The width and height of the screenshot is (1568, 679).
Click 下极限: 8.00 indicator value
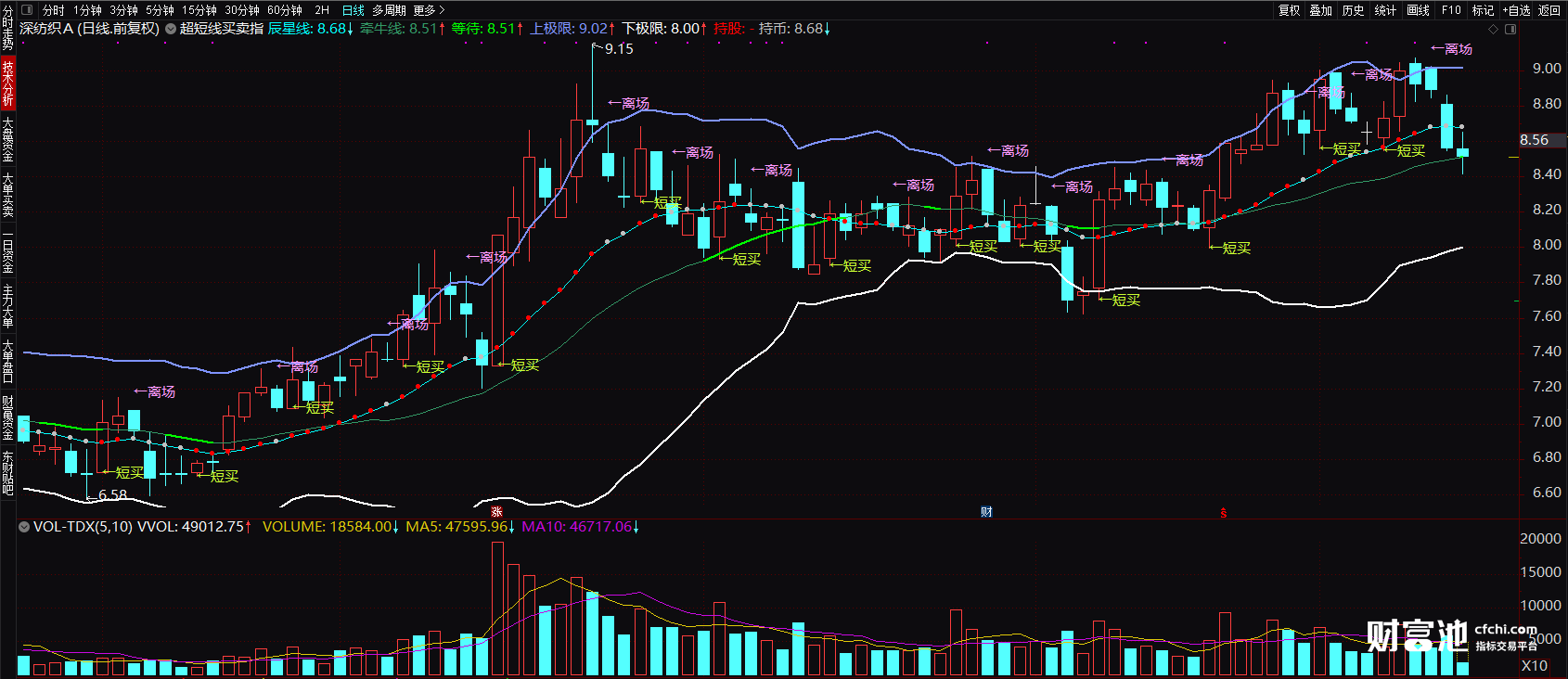[664, 29]
